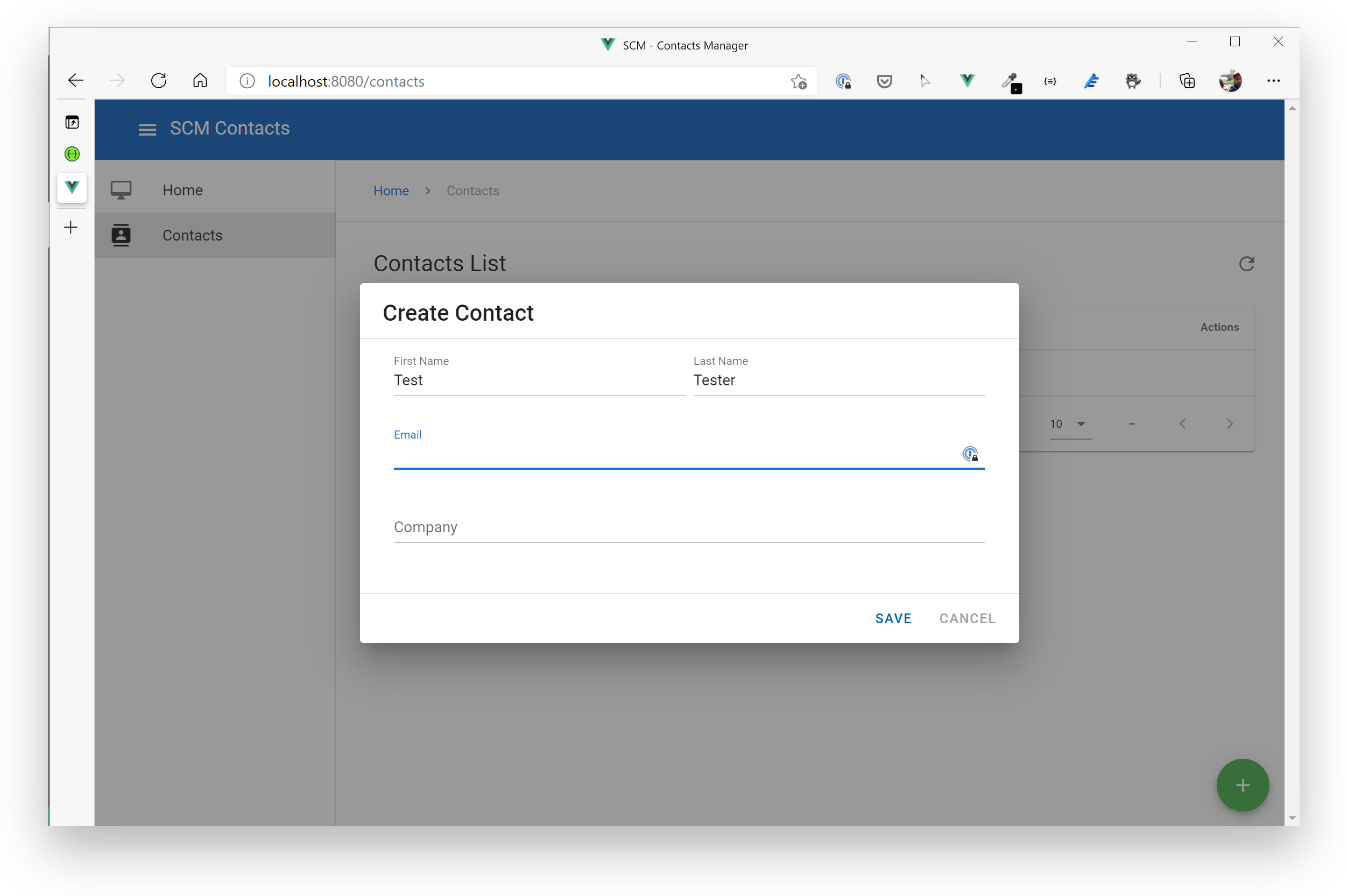Image resolution: width=1348 pixels, height=896 pixels.
Task: Click into the Company input field
Action: point(689,527)
